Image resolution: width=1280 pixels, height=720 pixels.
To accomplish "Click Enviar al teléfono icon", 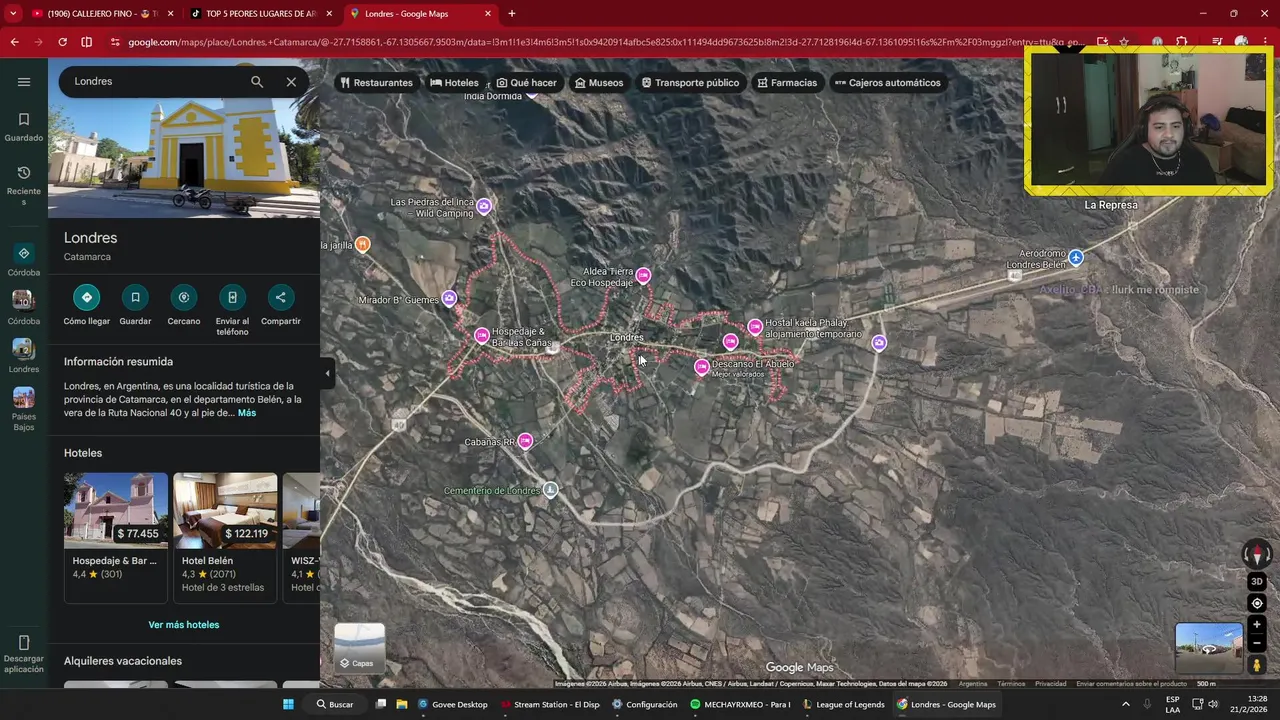I will (232, 297).
